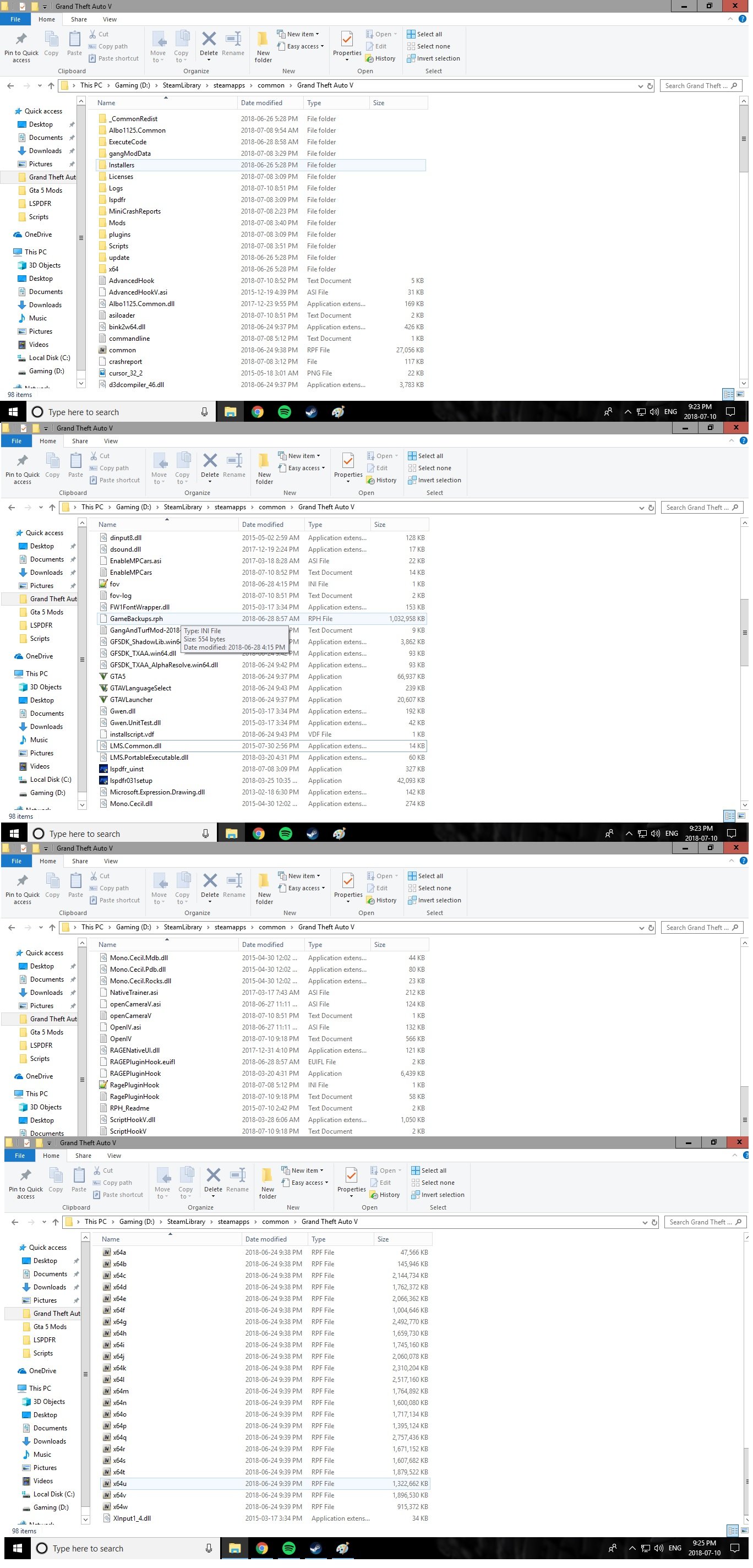Sort by Size column in the second window
Screen dimensions: 753x1568
(x=399, y=525)
